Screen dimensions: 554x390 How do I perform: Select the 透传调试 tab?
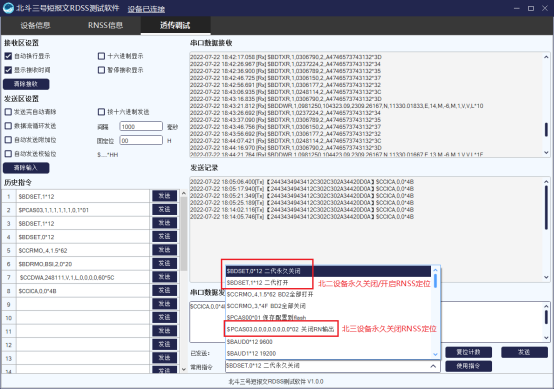point(175,25)
